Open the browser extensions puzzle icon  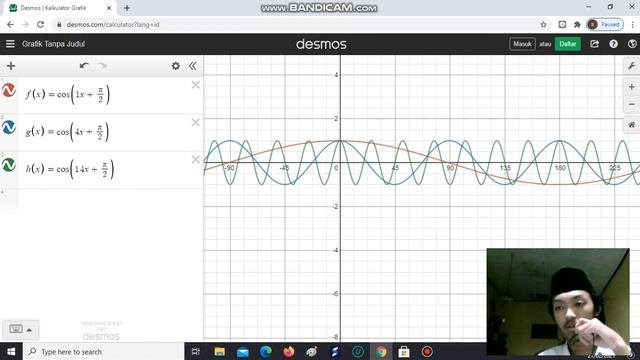point(577,24)
